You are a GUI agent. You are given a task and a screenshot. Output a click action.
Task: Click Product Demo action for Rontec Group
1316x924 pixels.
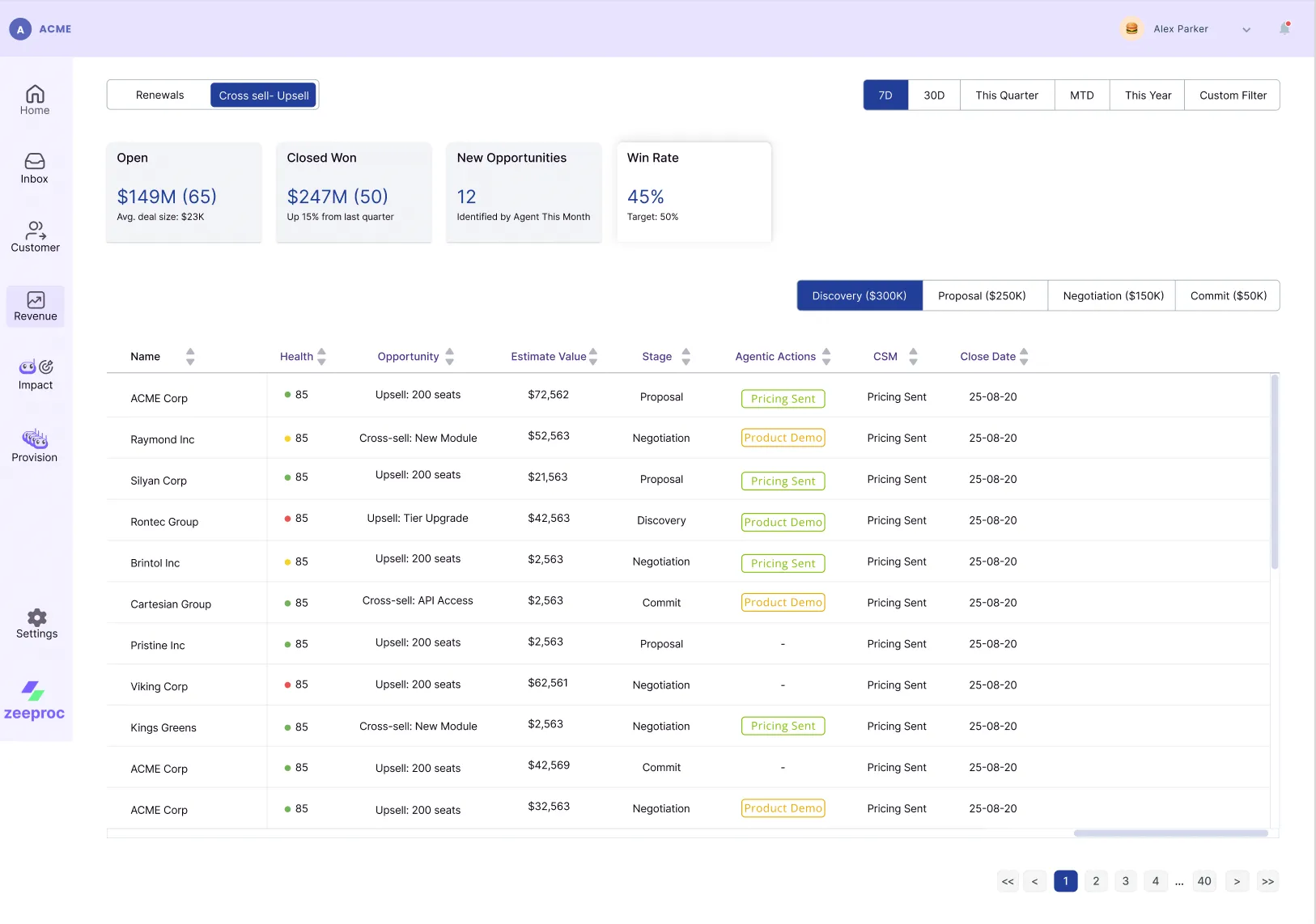tap(782, 521)
